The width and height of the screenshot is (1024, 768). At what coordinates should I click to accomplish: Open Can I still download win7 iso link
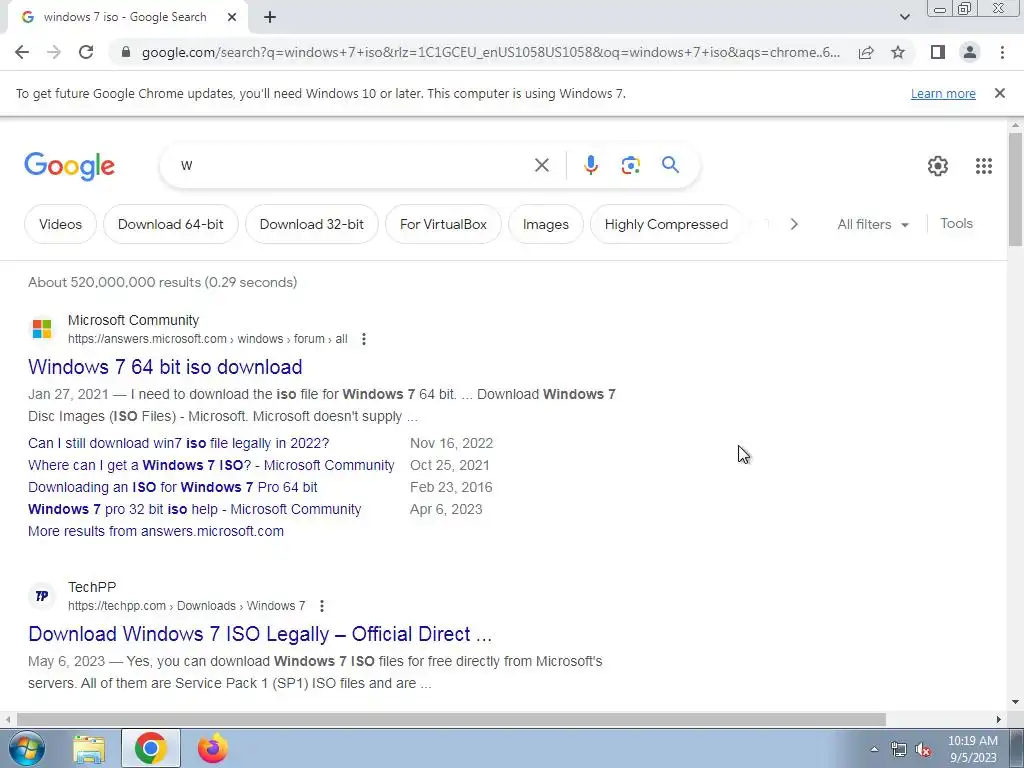click(178, 443)
